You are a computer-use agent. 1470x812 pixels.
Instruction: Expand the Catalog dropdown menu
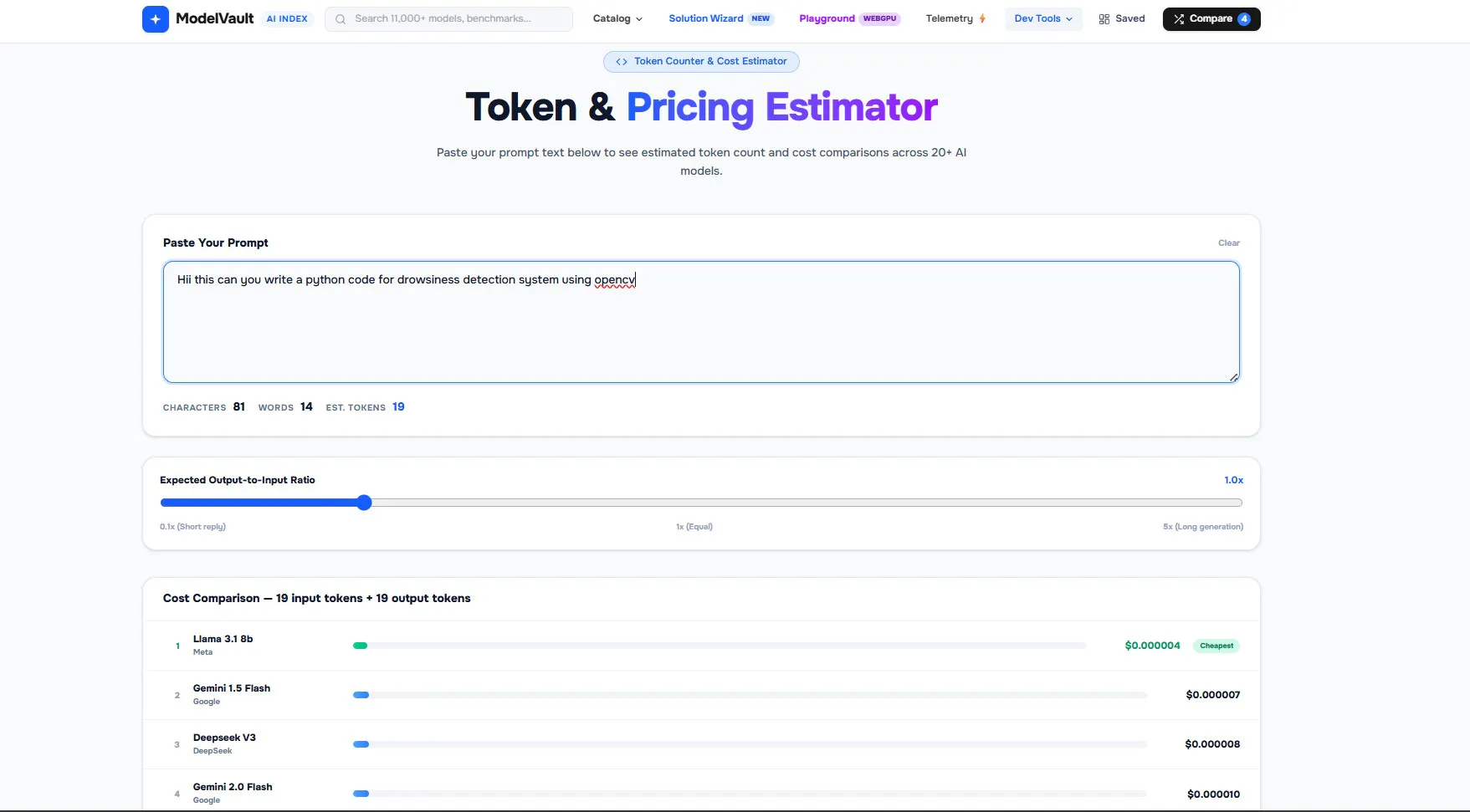pyautogui.click(x=617, y=18)
